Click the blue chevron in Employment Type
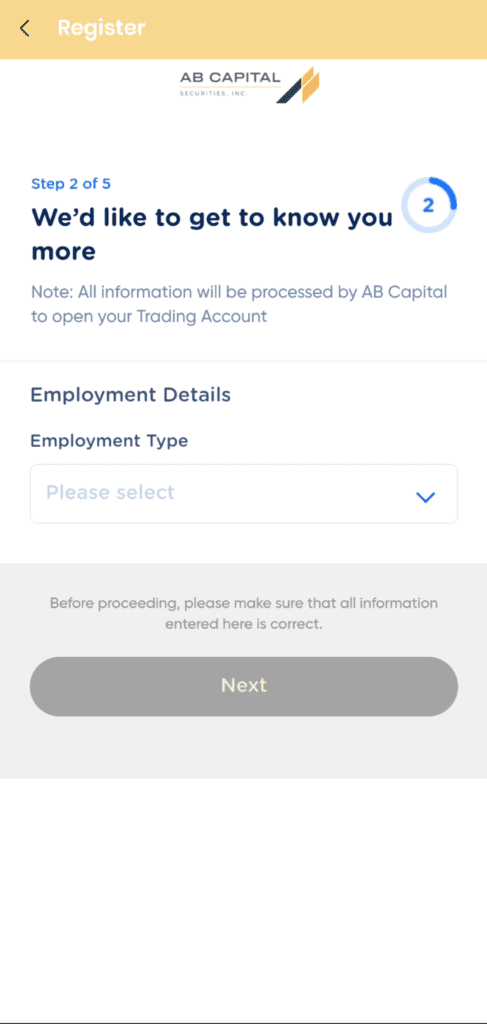 (x=426, y=497)
